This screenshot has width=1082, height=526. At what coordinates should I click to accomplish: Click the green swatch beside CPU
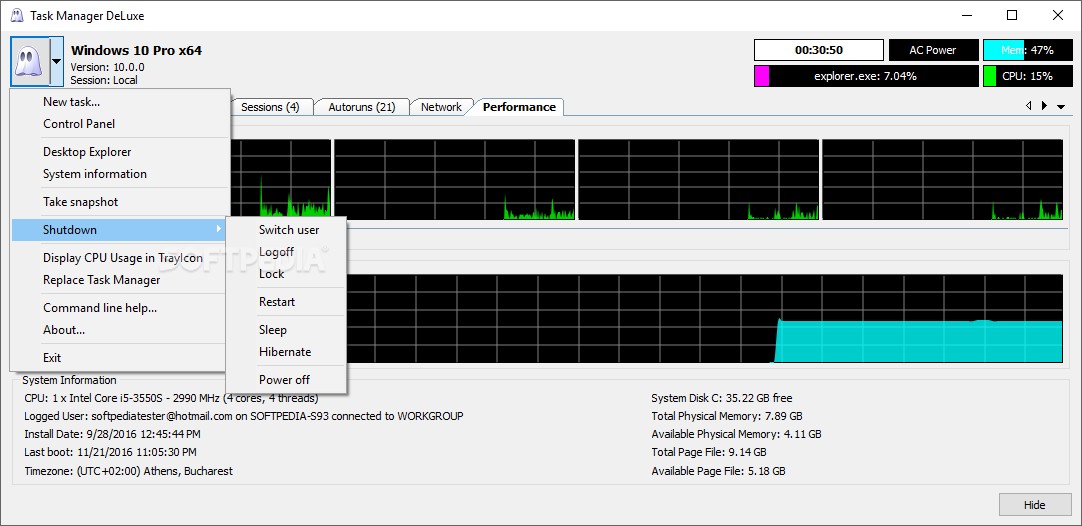[x=990, y=76]
